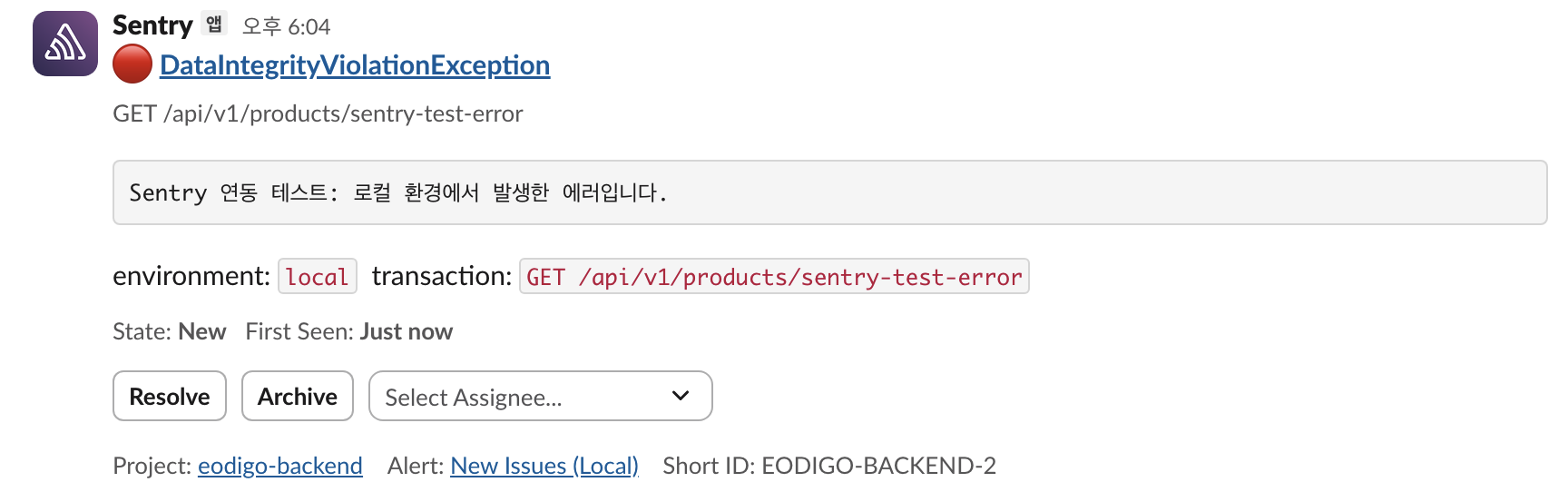Click the Korean Sentry test message block
Viewport: 1568px width, 492px height.
829,192
